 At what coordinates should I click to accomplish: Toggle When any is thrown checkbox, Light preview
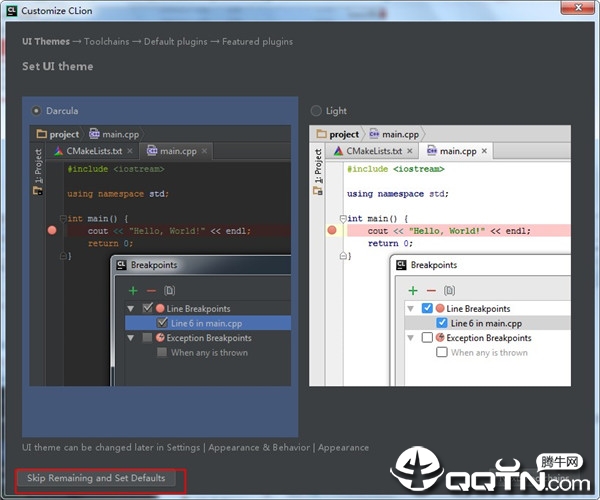coord(442,352)
